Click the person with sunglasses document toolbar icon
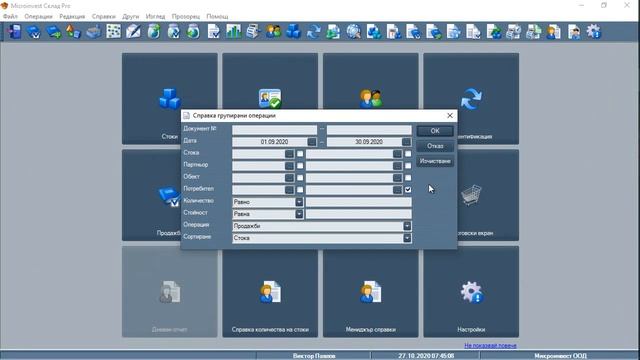Screen dimensions: 640x360 point(573,31)
